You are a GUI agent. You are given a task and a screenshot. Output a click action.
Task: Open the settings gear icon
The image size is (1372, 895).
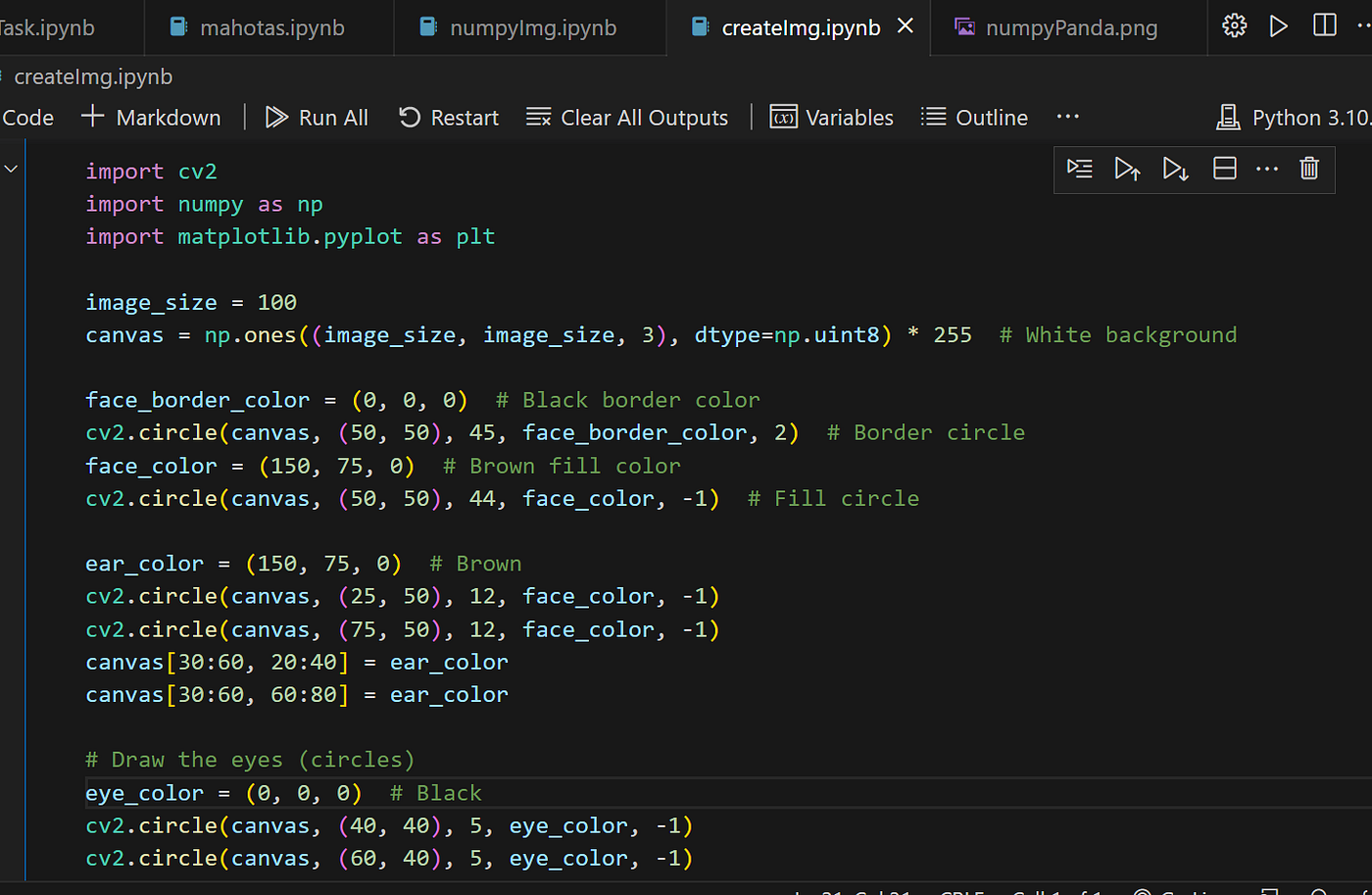[x=1233, y=26]
